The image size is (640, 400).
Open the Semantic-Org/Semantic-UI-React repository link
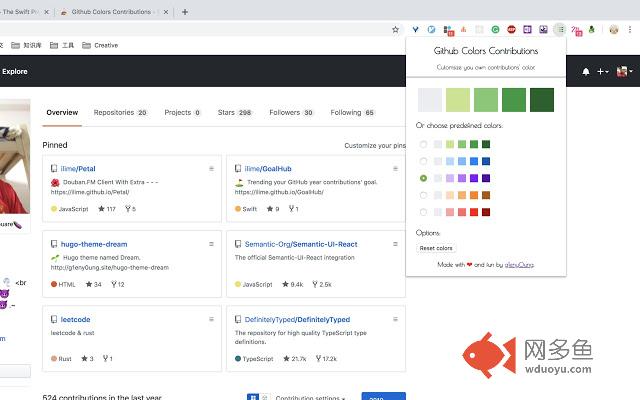(x=301, y=244)
